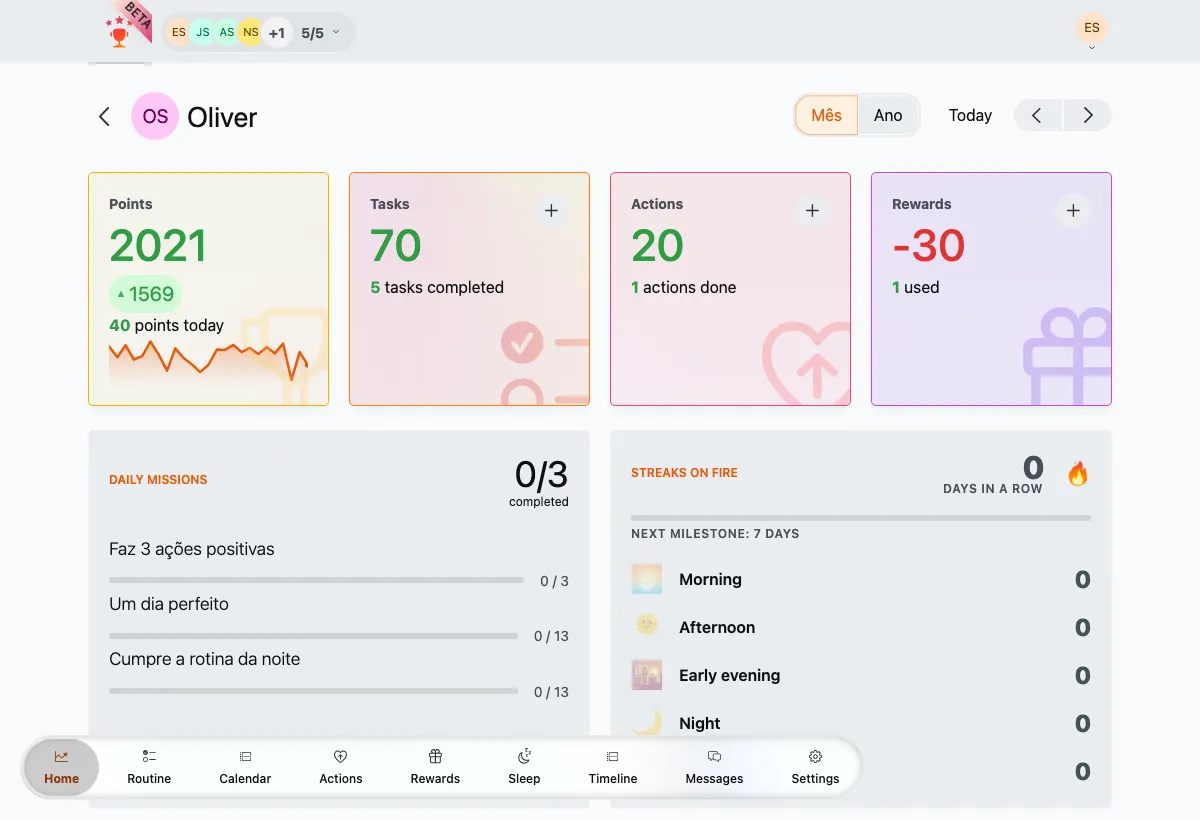This screenshot has height=820, width=1200.
Task: Expand the 5/5 members dropdown
Action: (321, 32)
